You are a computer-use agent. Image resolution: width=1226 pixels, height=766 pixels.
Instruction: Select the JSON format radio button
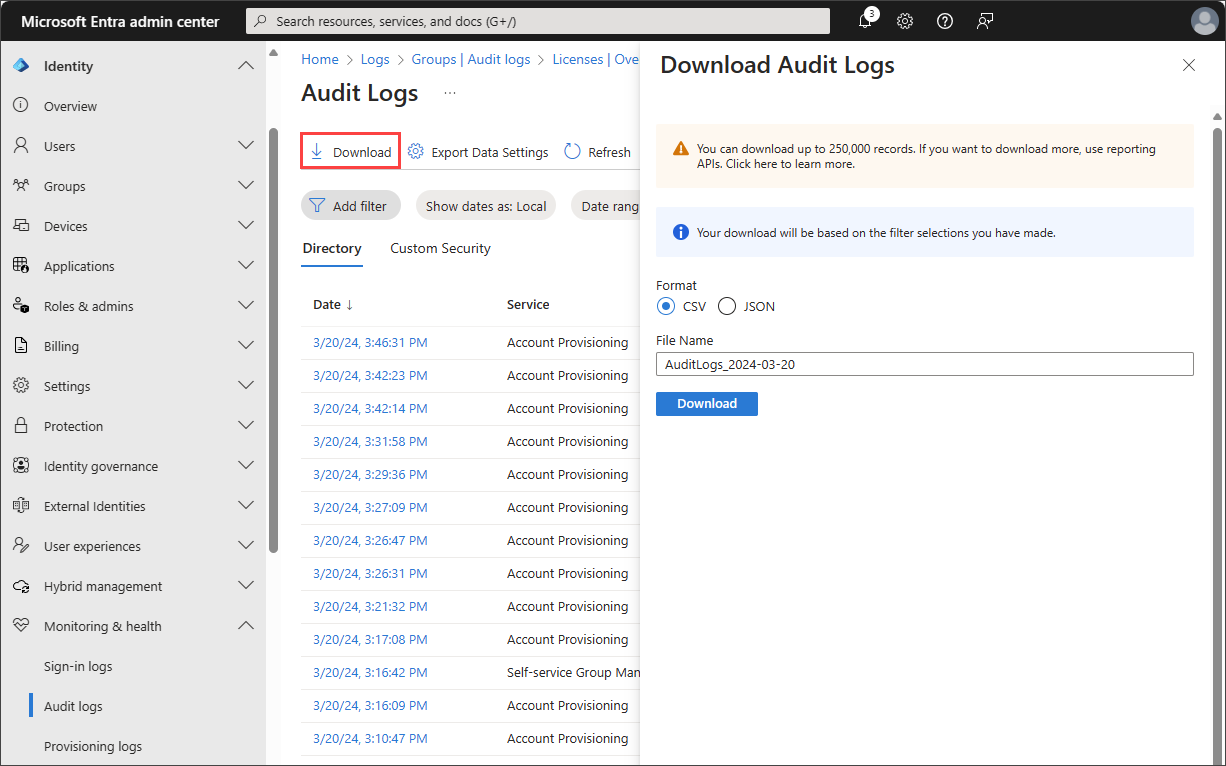click(727, 306)
